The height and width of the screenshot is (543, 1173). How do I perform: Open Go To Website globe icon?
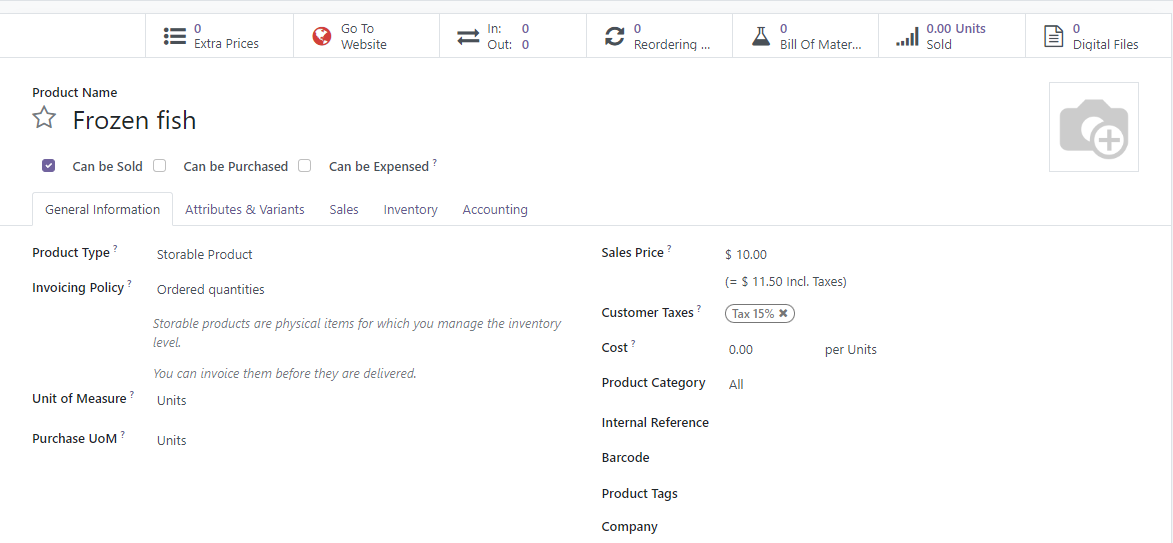pyautogui.click(x=321, y=36)
